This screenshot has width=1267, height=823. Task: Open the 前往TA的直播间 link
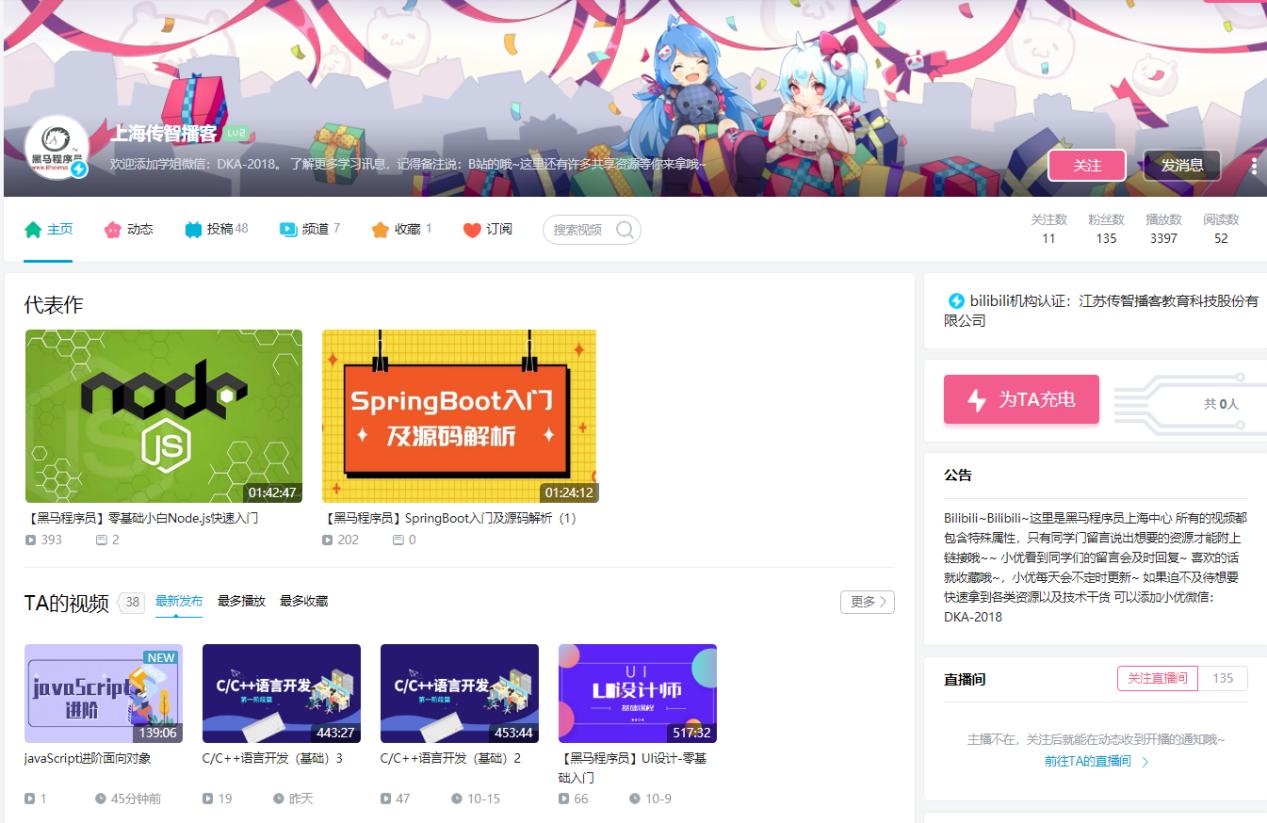tap(1095, 761)
